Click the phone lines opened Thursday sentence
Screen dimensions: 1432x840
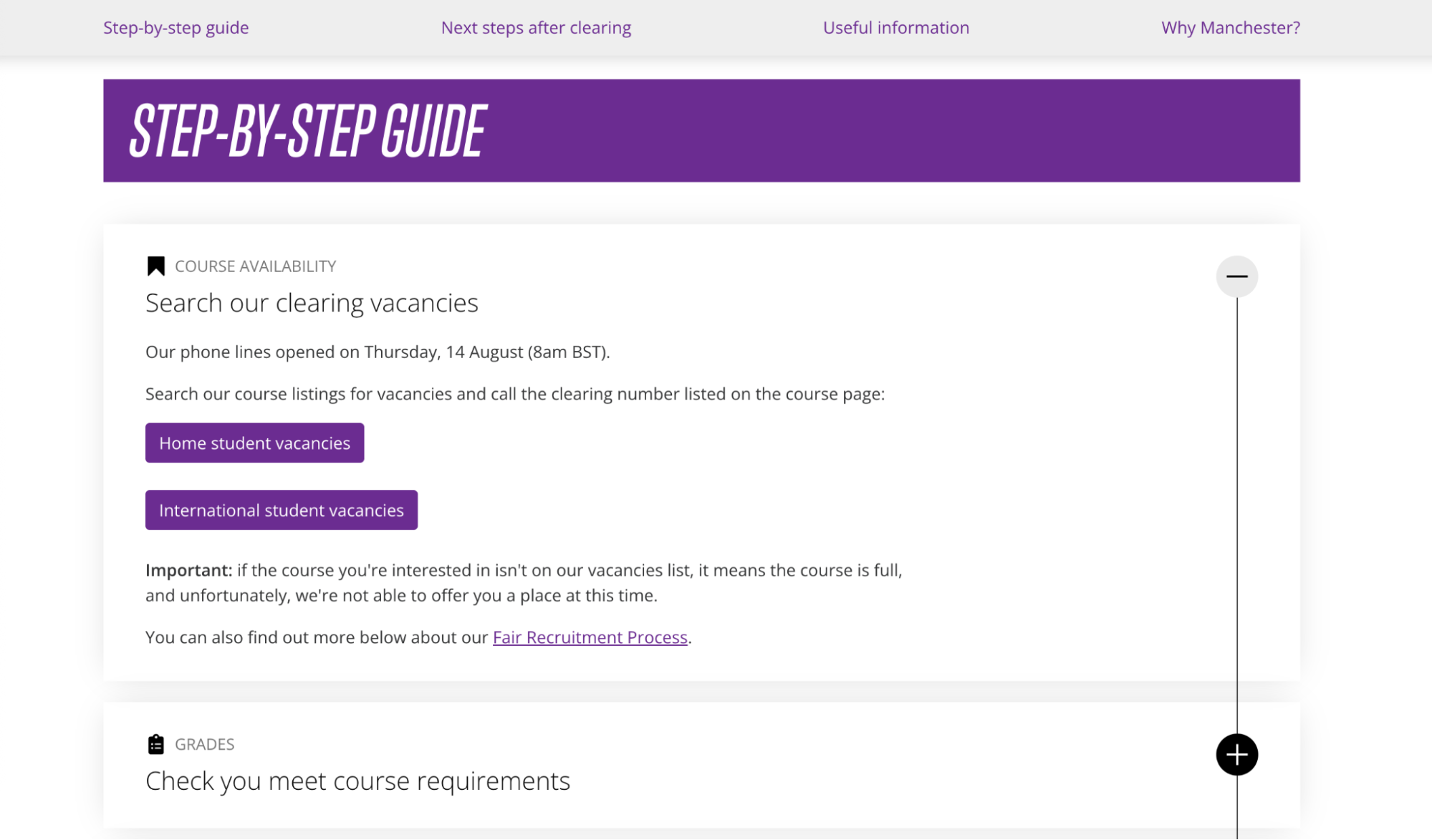(378, 352)
